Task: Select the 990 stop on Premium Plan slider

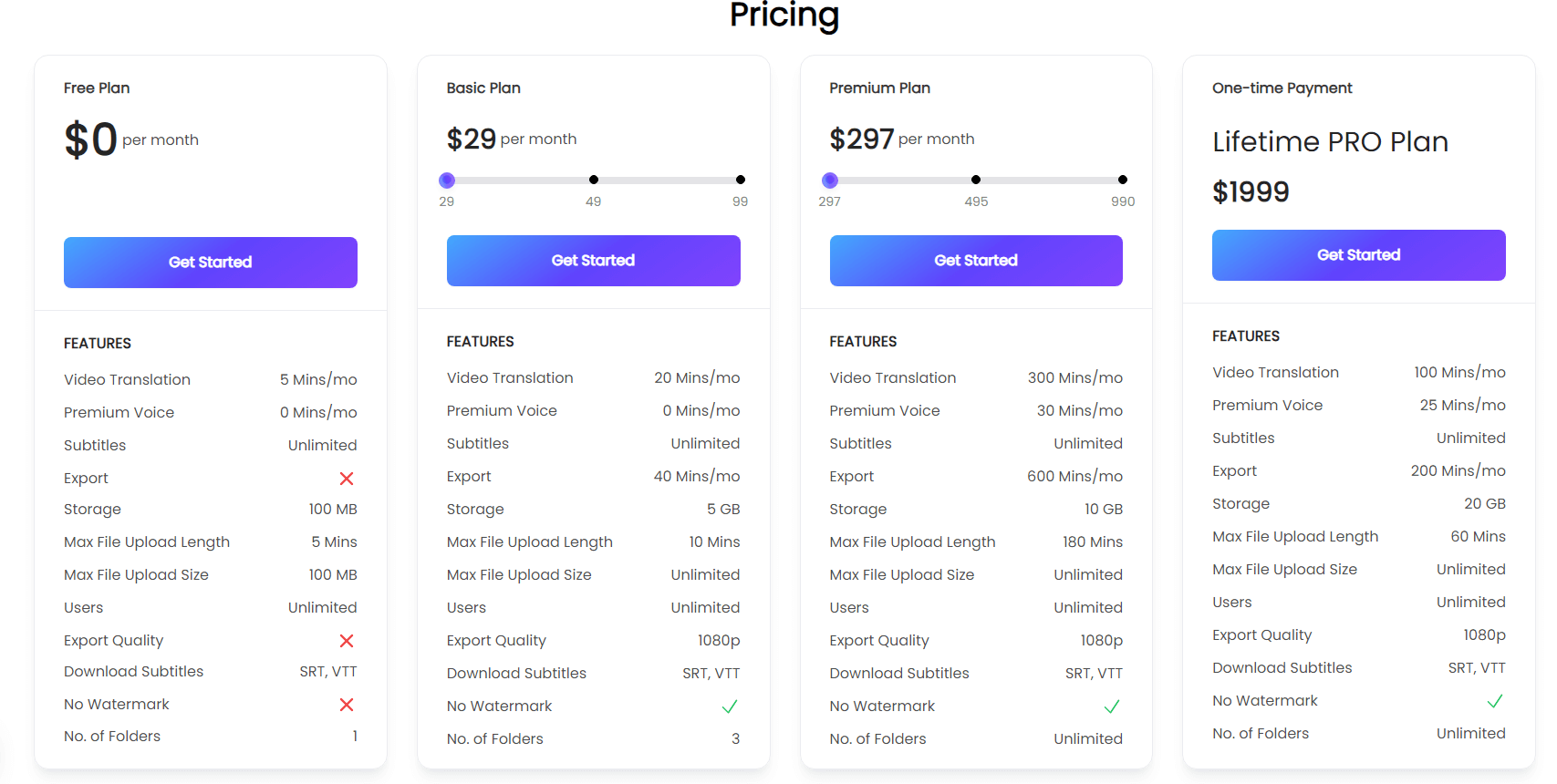Action: click(1123, 180)
